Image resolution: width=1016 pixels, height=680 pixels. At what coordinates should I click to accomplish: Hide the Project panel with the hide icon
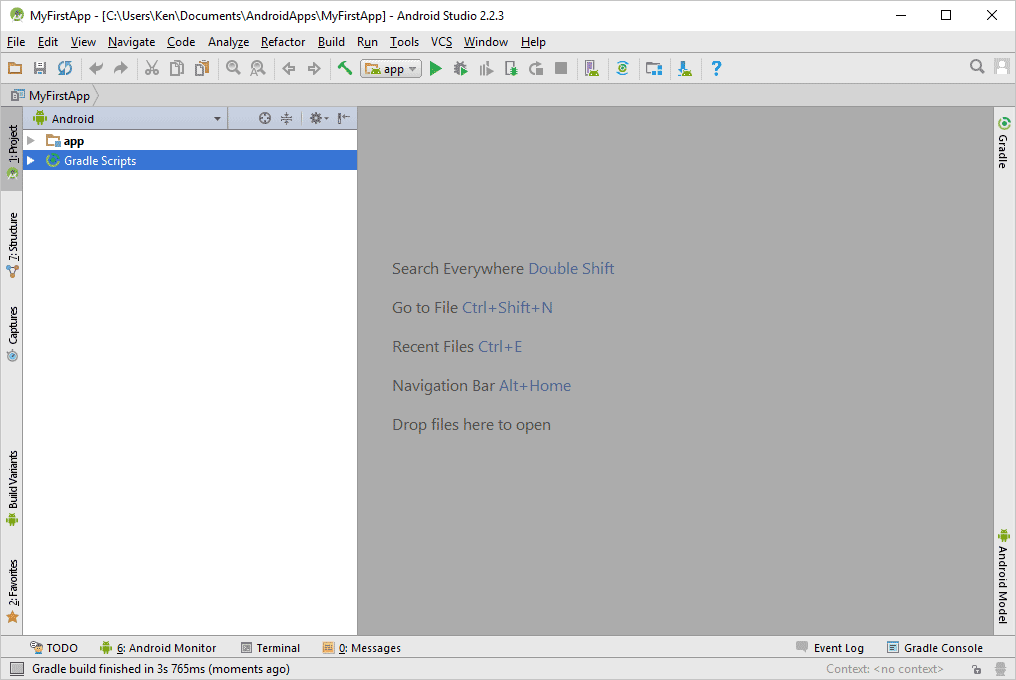(x=343, y=118)
